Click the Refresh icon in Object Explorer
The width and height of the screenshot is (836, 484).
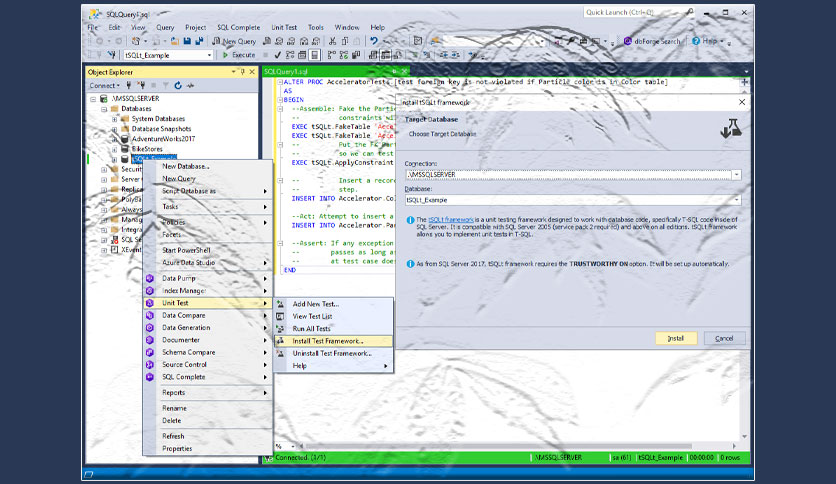[178, 85]
